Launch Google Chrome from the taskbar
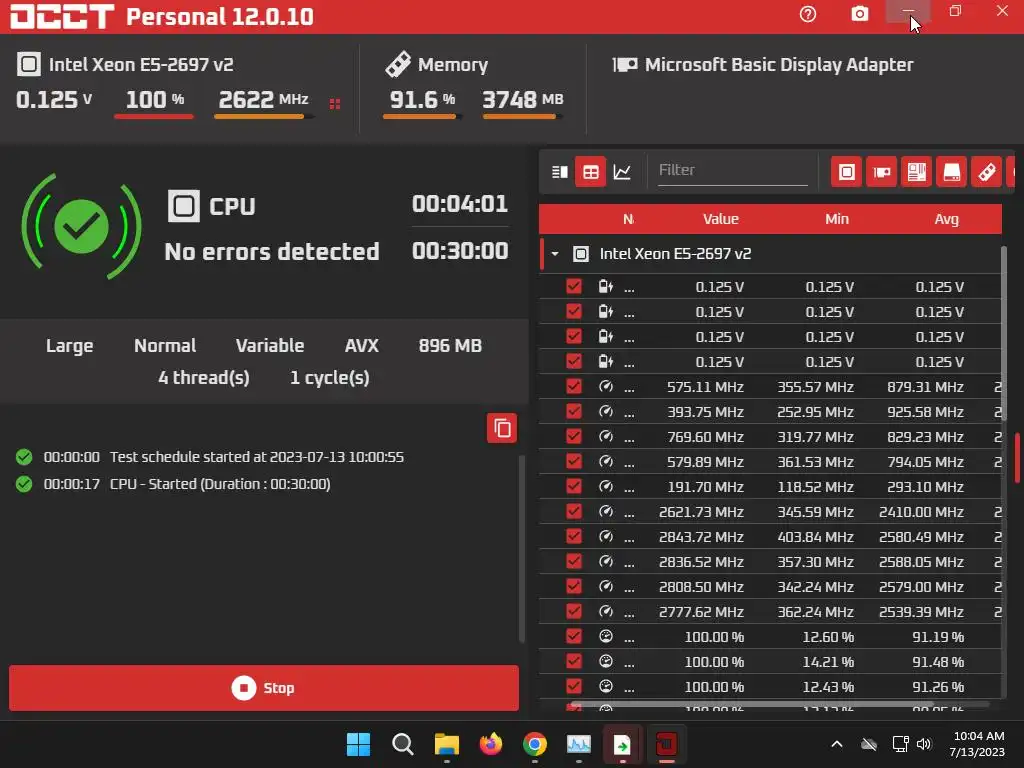This screenshot has width=1024, height=768. coord(535,744)
